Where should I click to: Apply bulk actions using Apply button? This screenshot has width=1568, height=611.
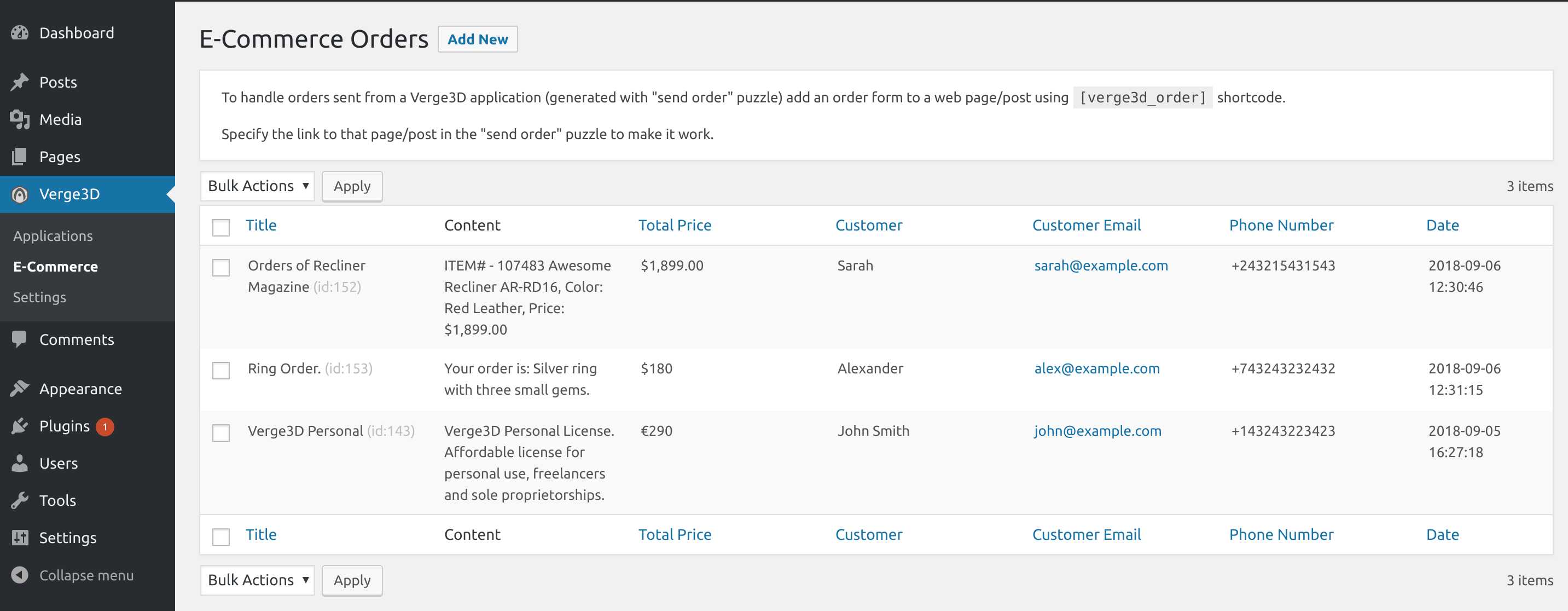coord(351,185)
